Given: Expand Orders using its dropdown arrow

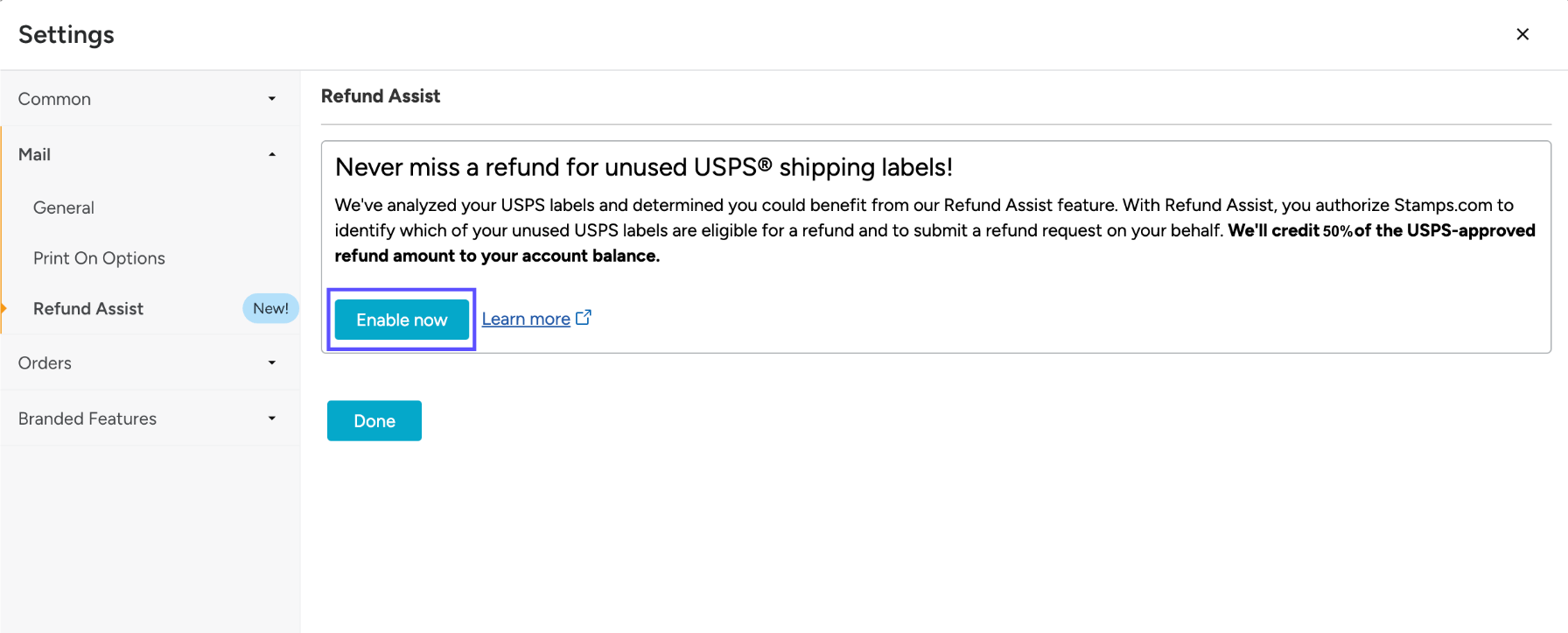Looking at the screenshot, I should 272,363.
